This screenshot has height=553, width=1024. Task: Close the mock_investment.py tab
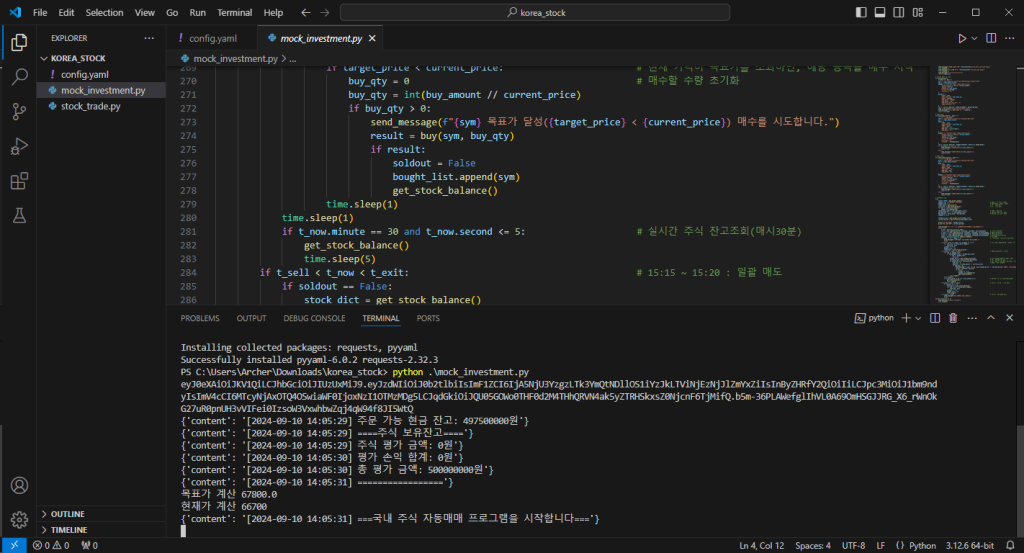pyautogui.click(x=372, y=39)
